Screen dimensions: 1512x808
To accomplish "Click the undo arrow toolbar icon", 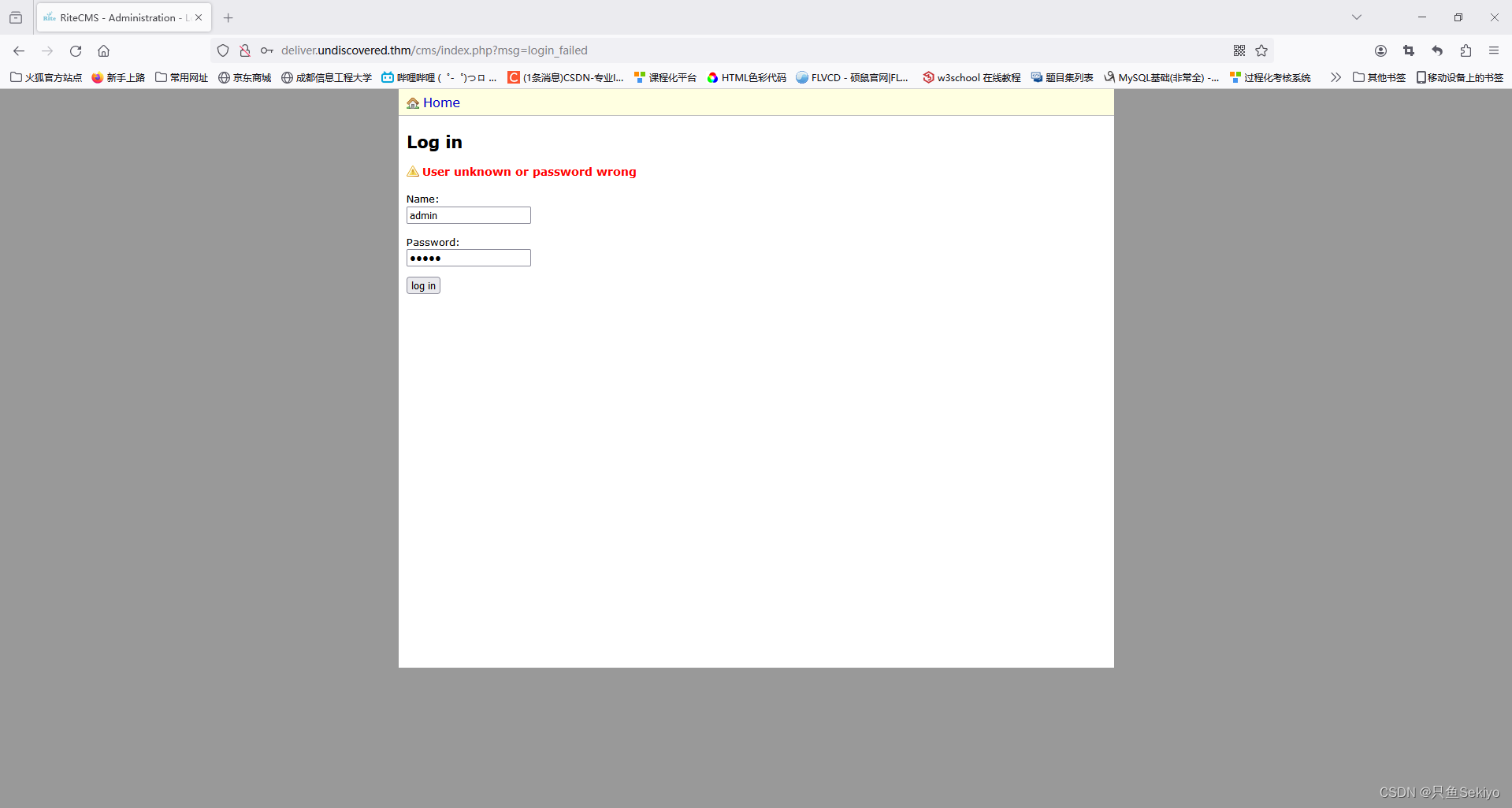I will [x=1437, y=50].
